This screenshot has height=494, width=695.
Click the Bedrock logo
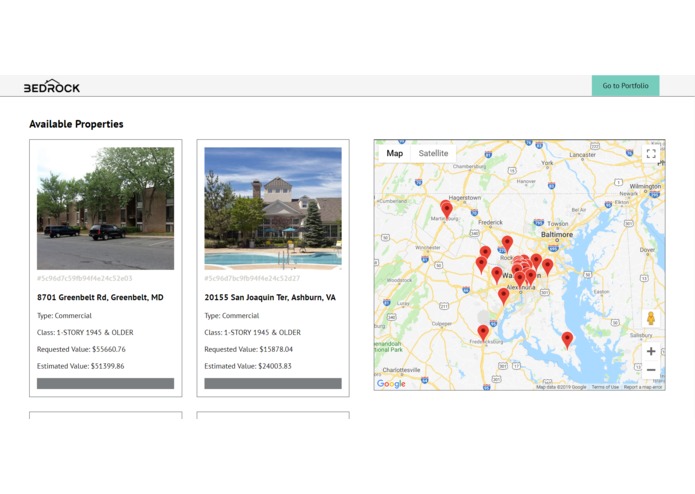52,86
